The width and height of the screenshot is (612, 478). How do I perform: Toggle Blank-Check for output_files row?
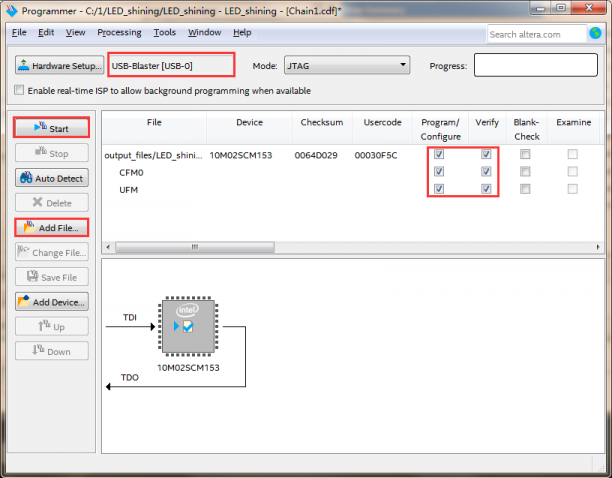coord(525,154)
